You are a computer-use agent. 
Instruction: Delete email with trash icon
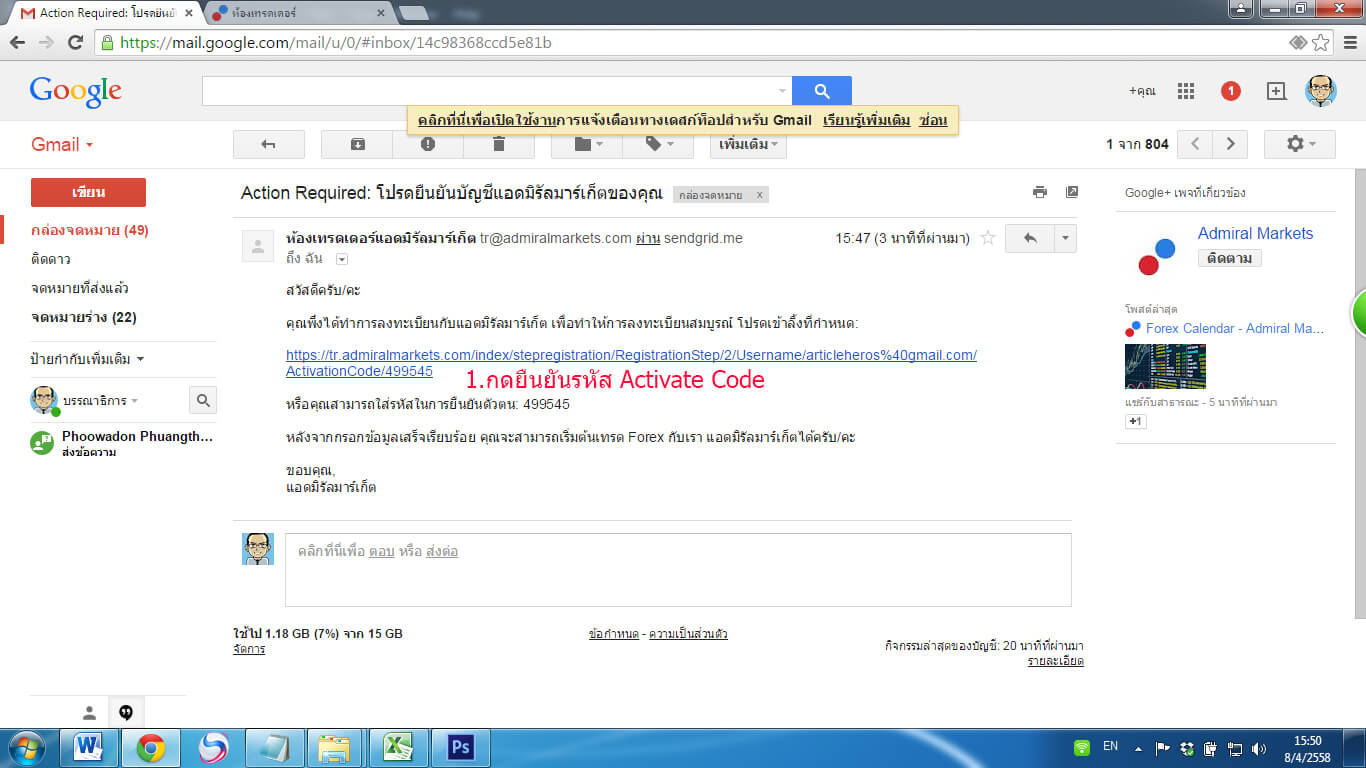(x=499, y=144)
